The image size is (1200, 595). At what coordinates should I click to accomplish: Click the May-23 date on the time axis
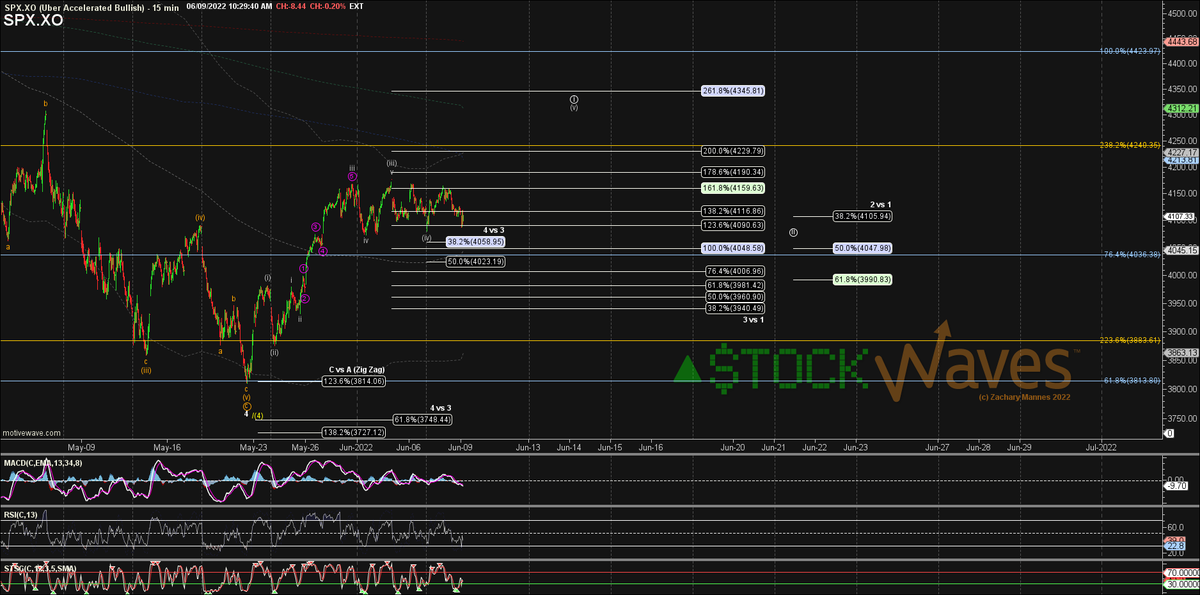[x=255, y=448]
